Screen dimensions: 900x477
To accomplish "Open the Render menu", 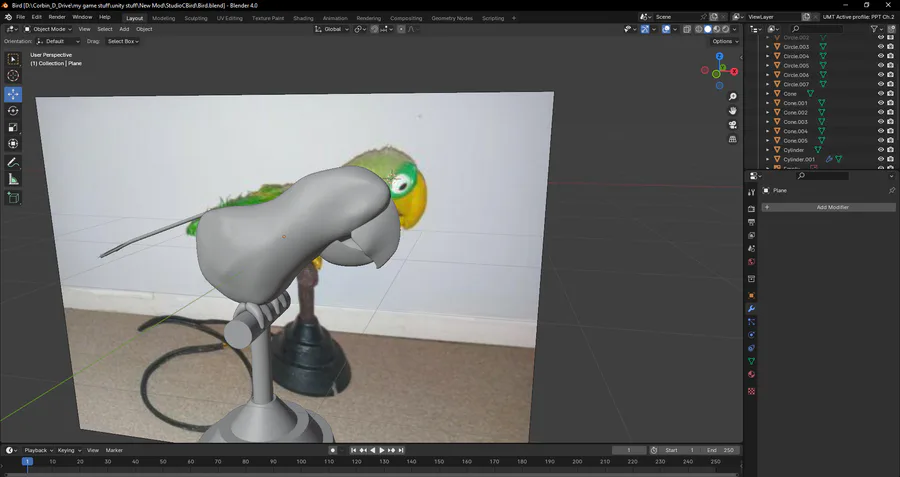I will (x=57, y=17).
